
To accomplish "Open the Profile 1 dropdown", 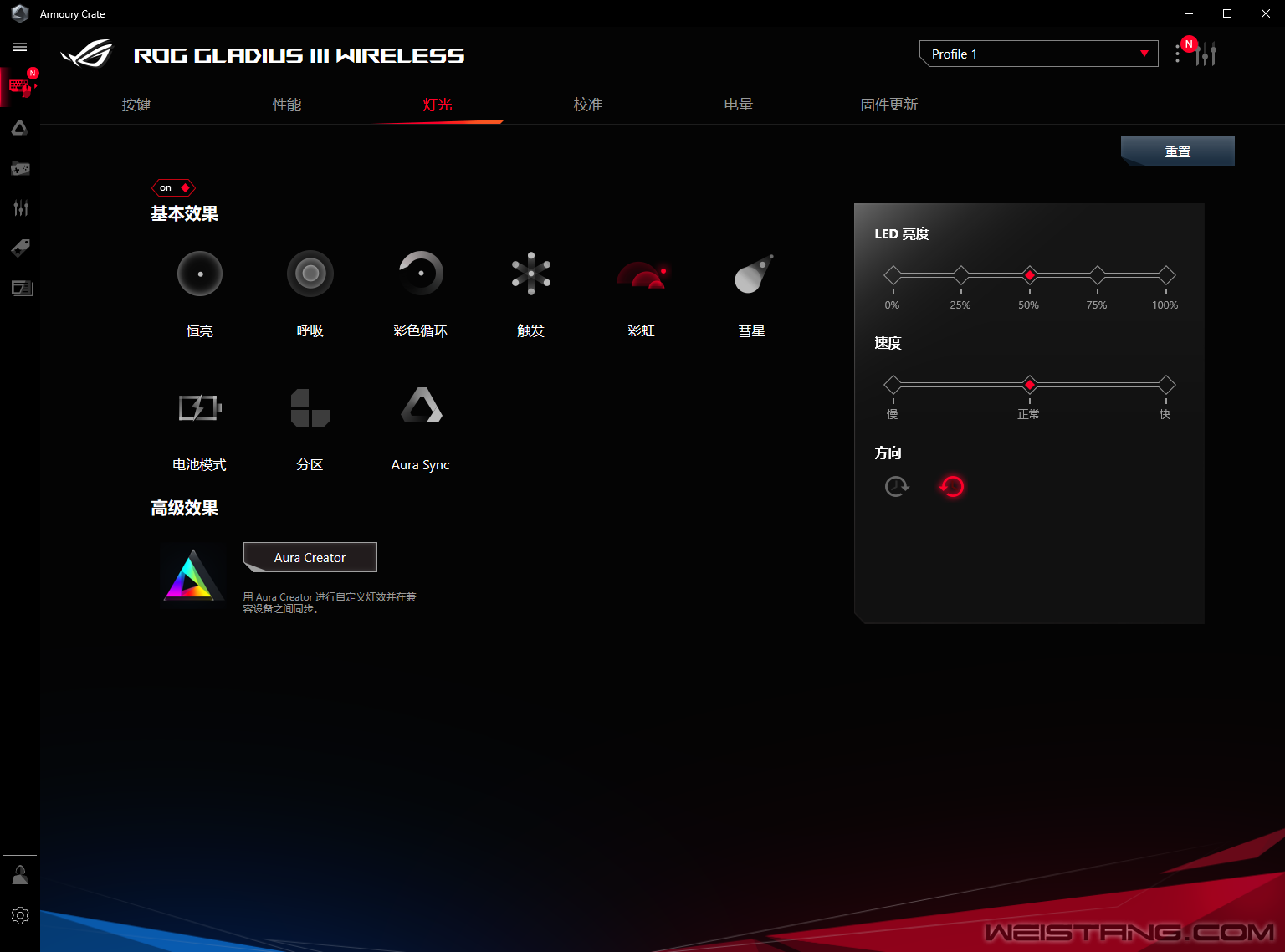I will click(x=1038, y=54).
